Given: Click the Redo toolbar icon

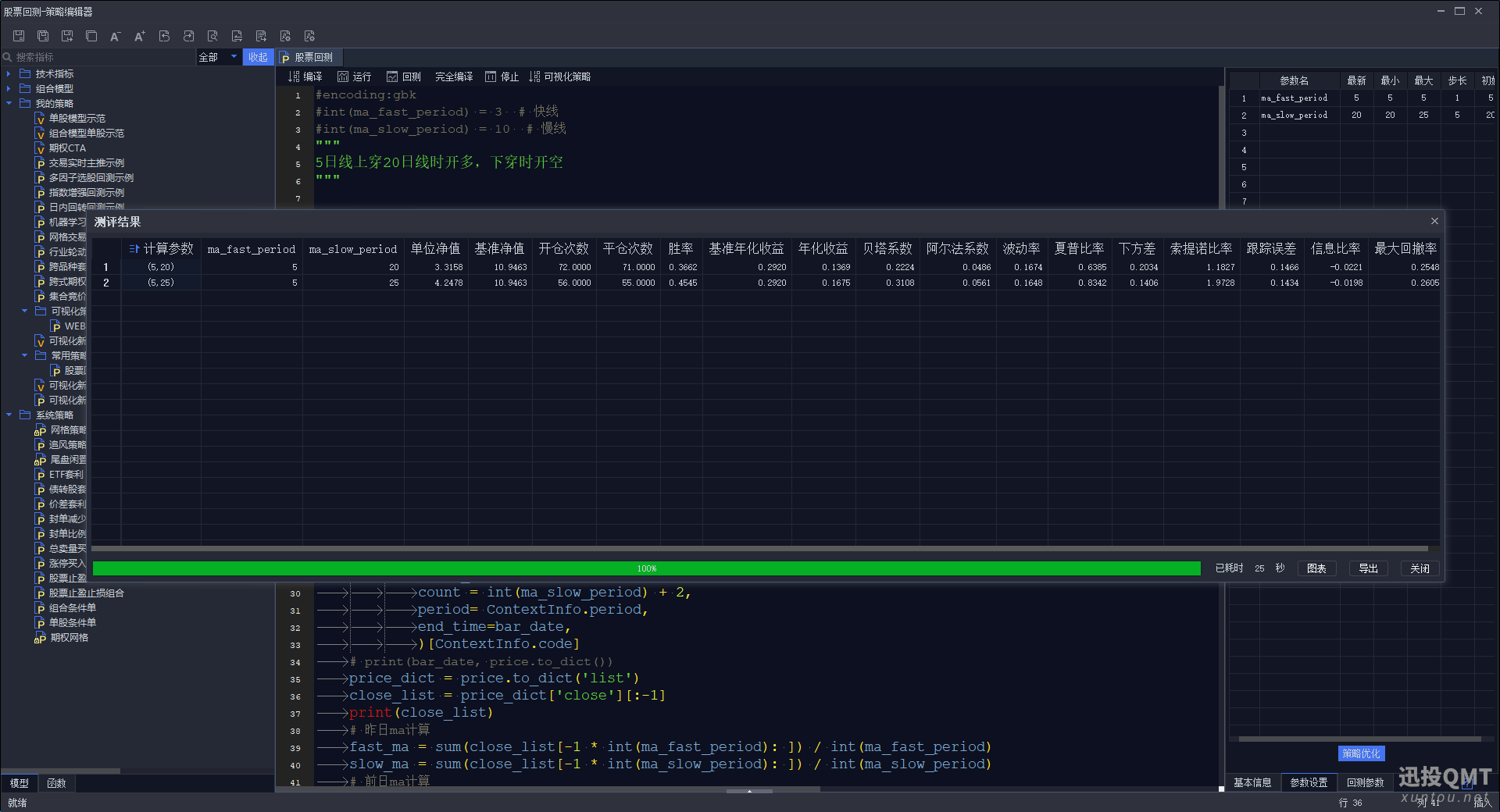Looking at the screenshot, I should click(x=188, y=36).
